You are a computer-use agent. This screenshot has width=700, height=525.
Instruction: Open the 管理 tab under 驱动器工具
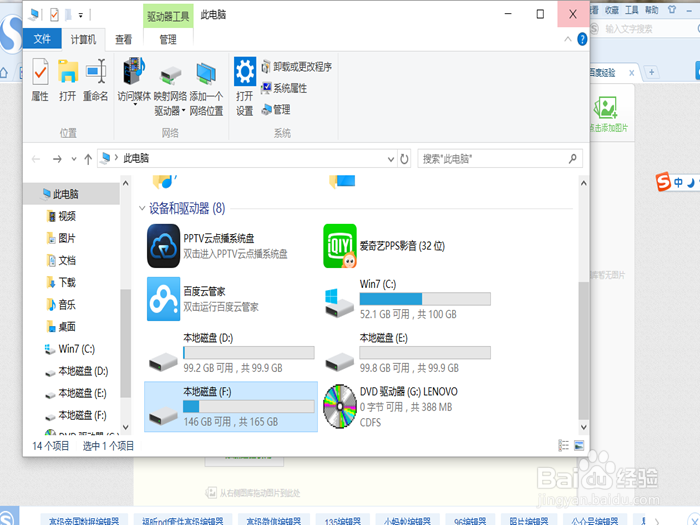[x=168, y=39]
